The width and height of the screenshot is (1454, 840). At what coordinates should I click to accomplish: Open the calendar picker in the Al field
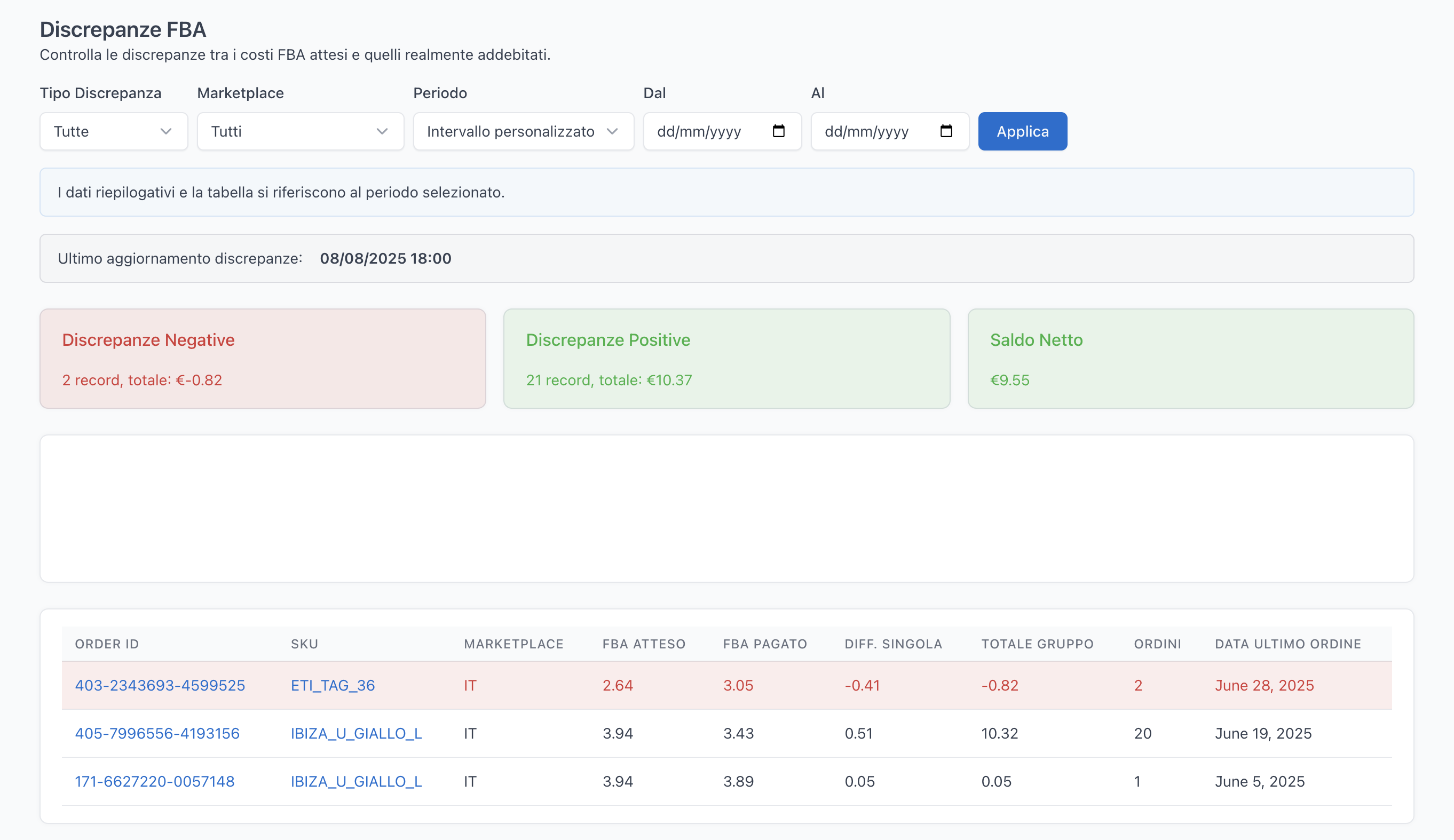coord(946,131)
